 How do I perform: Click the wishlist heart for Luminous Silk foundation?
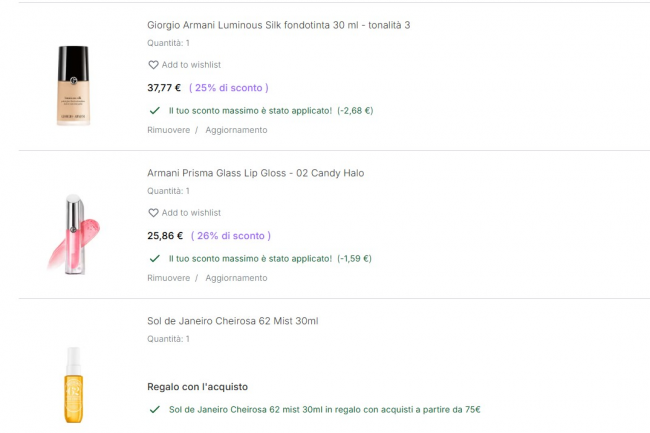(x=153, y=65)
